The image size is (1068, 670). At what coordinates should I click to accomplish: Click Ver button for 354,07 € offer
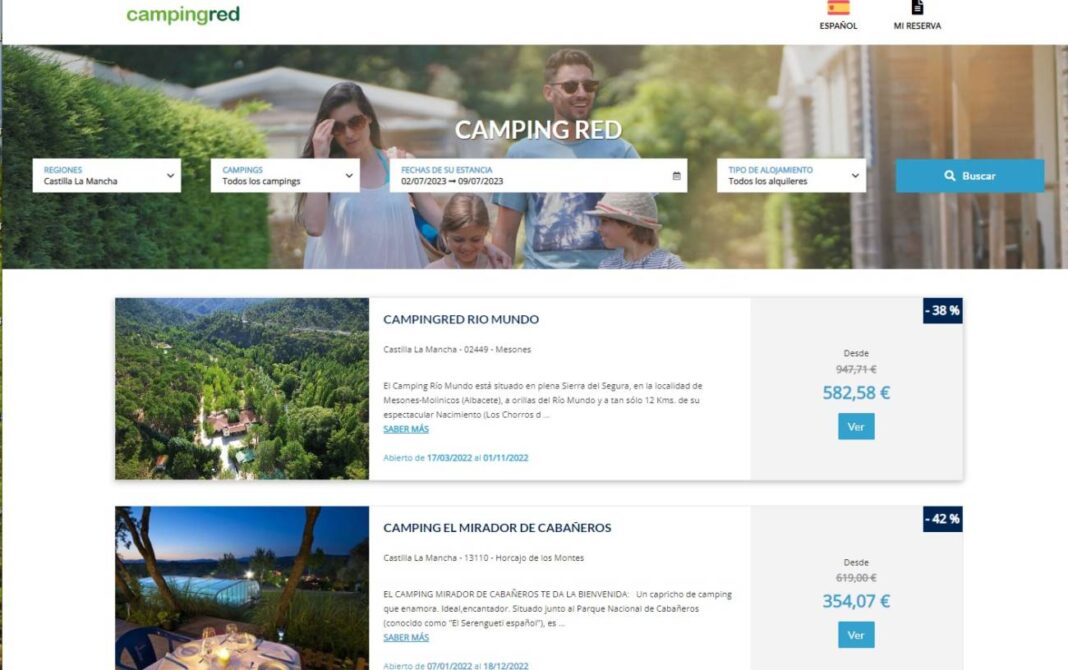(855, 635)
